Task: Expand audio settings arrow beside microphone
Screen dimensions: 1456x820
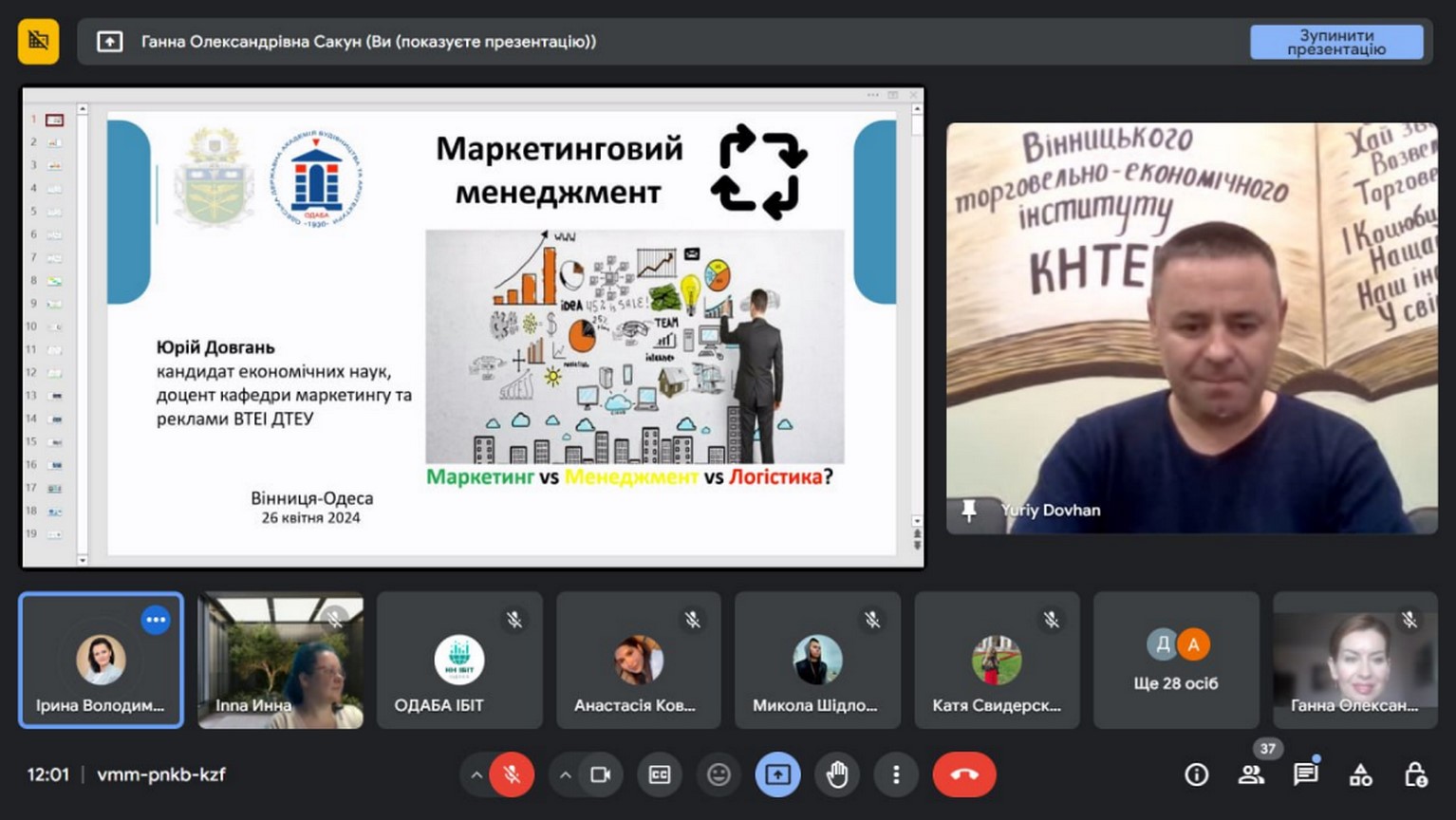Action: coord(476,774)
